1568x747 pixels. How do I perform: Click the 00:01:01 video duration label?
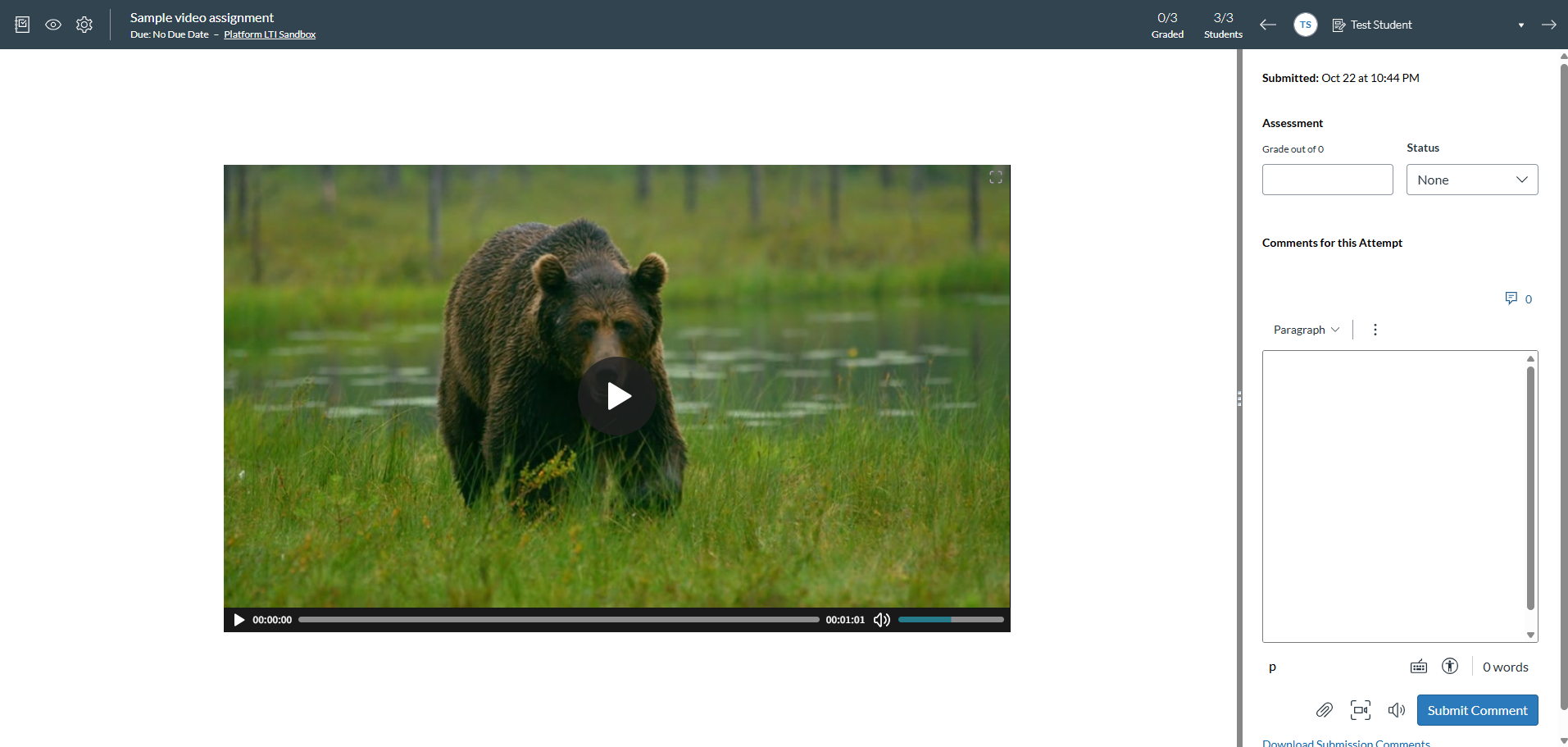[845, 620]
